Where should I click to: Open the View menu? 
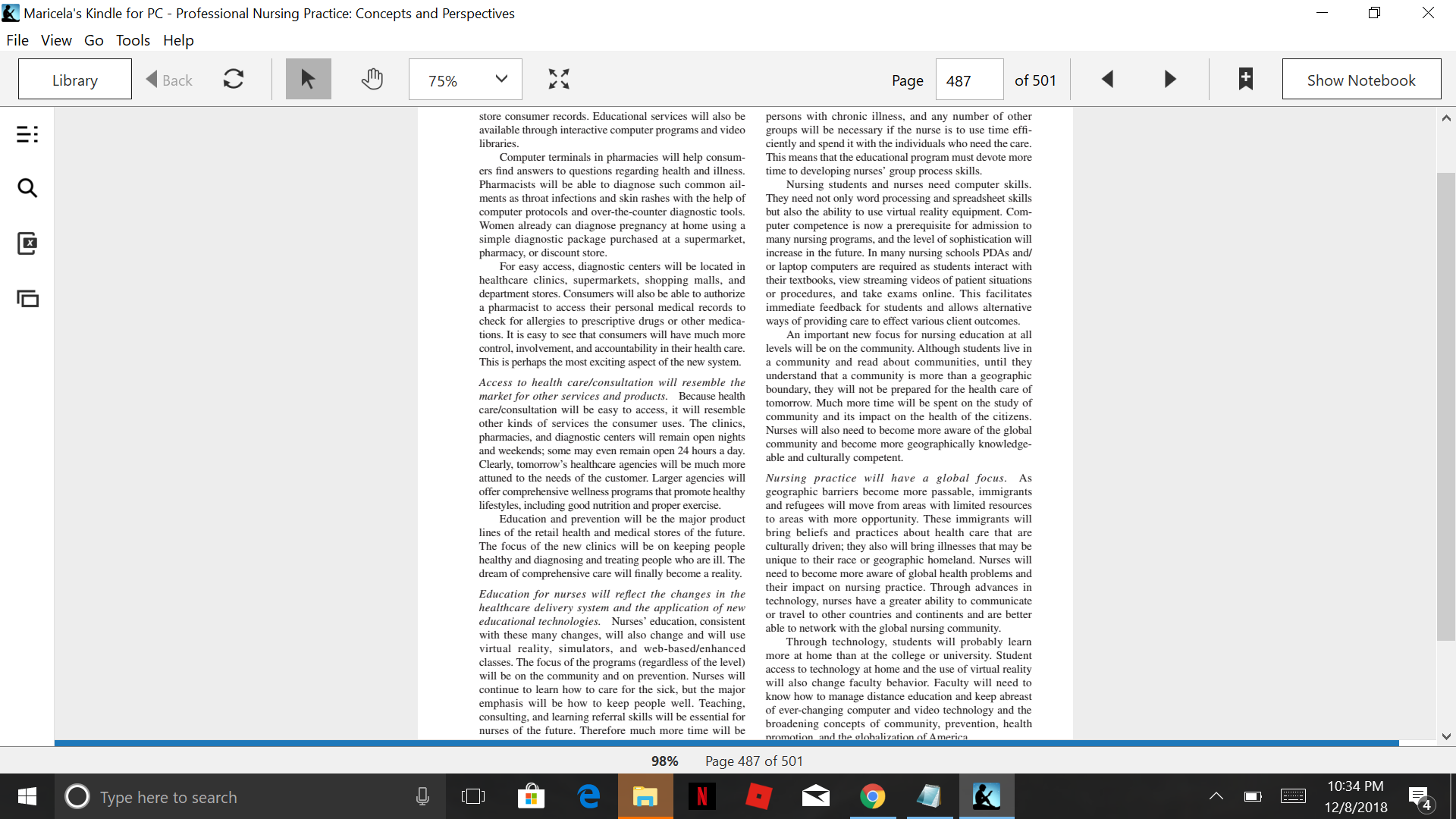[56, 40]
